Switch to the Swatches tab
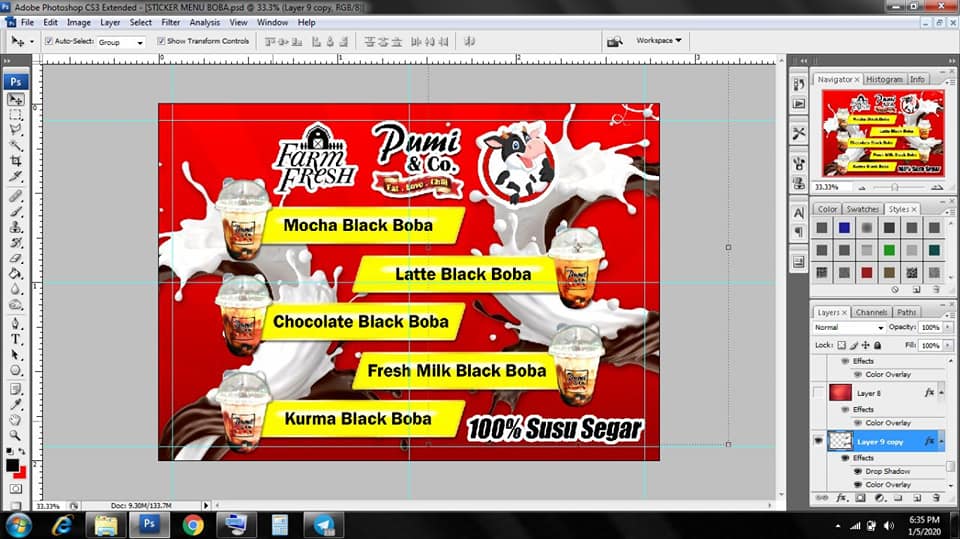This screenshot has height=539, width=960. click(862, 209)
